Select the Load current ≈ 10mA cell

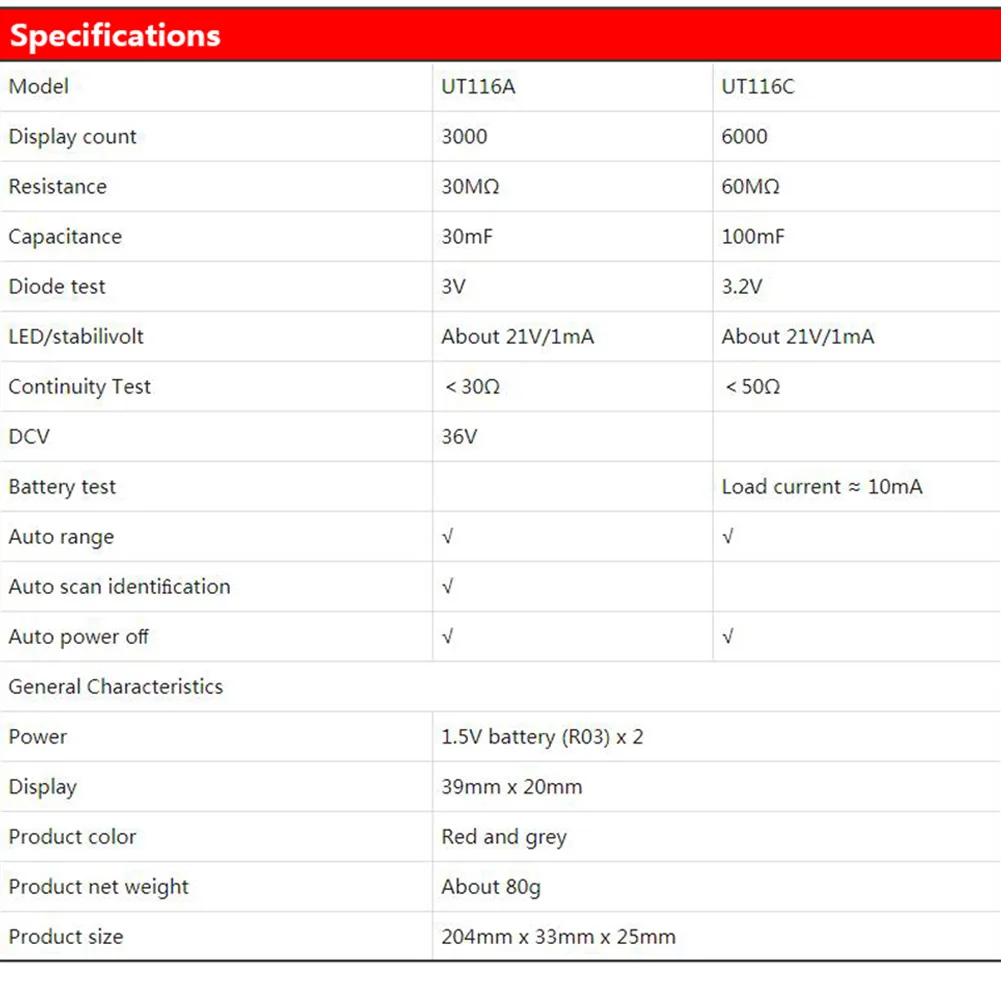point(822,487)
